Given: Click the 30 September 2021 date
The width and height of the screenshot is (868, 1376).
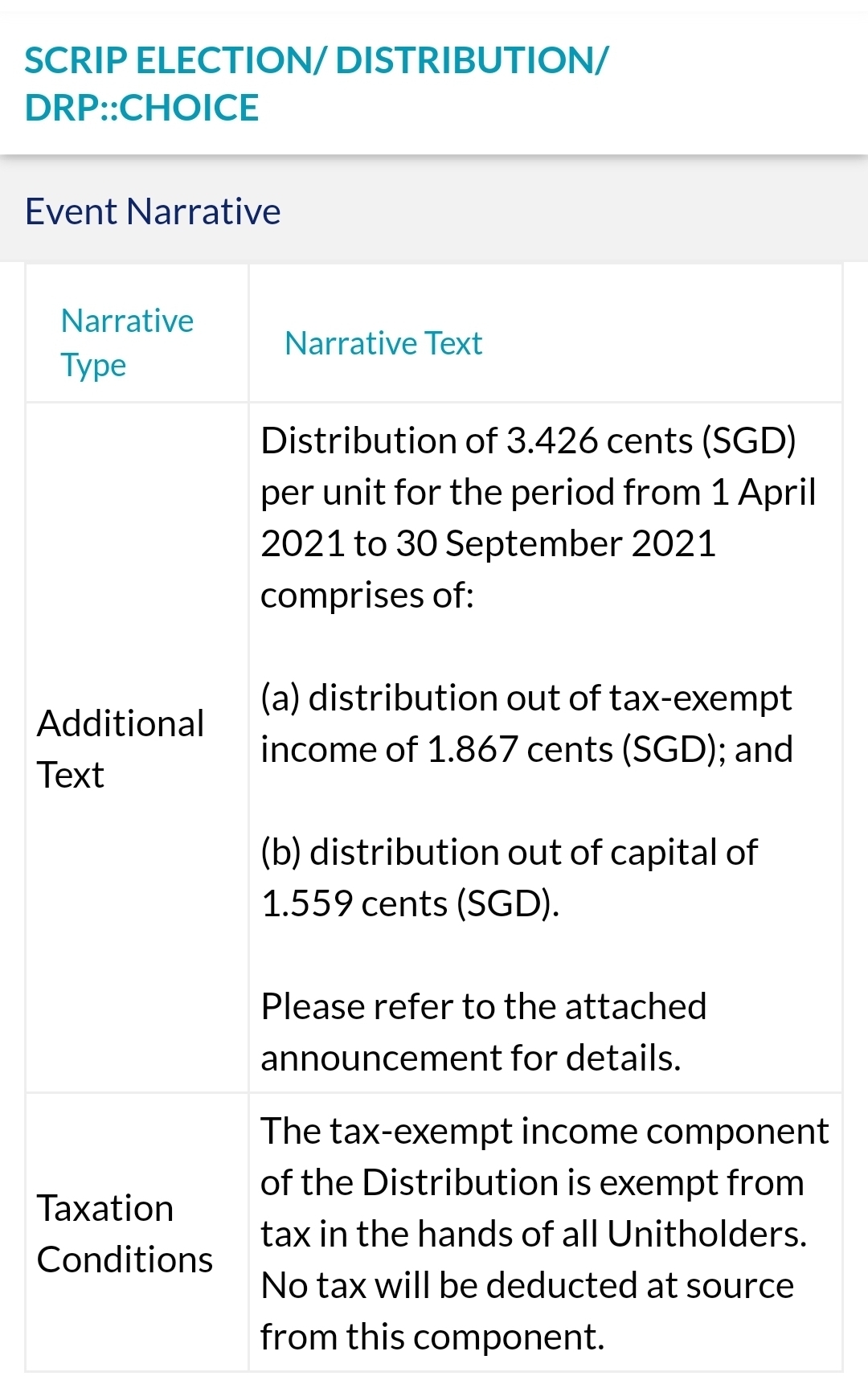Looking at the screenshot, I should click(555, 544).
